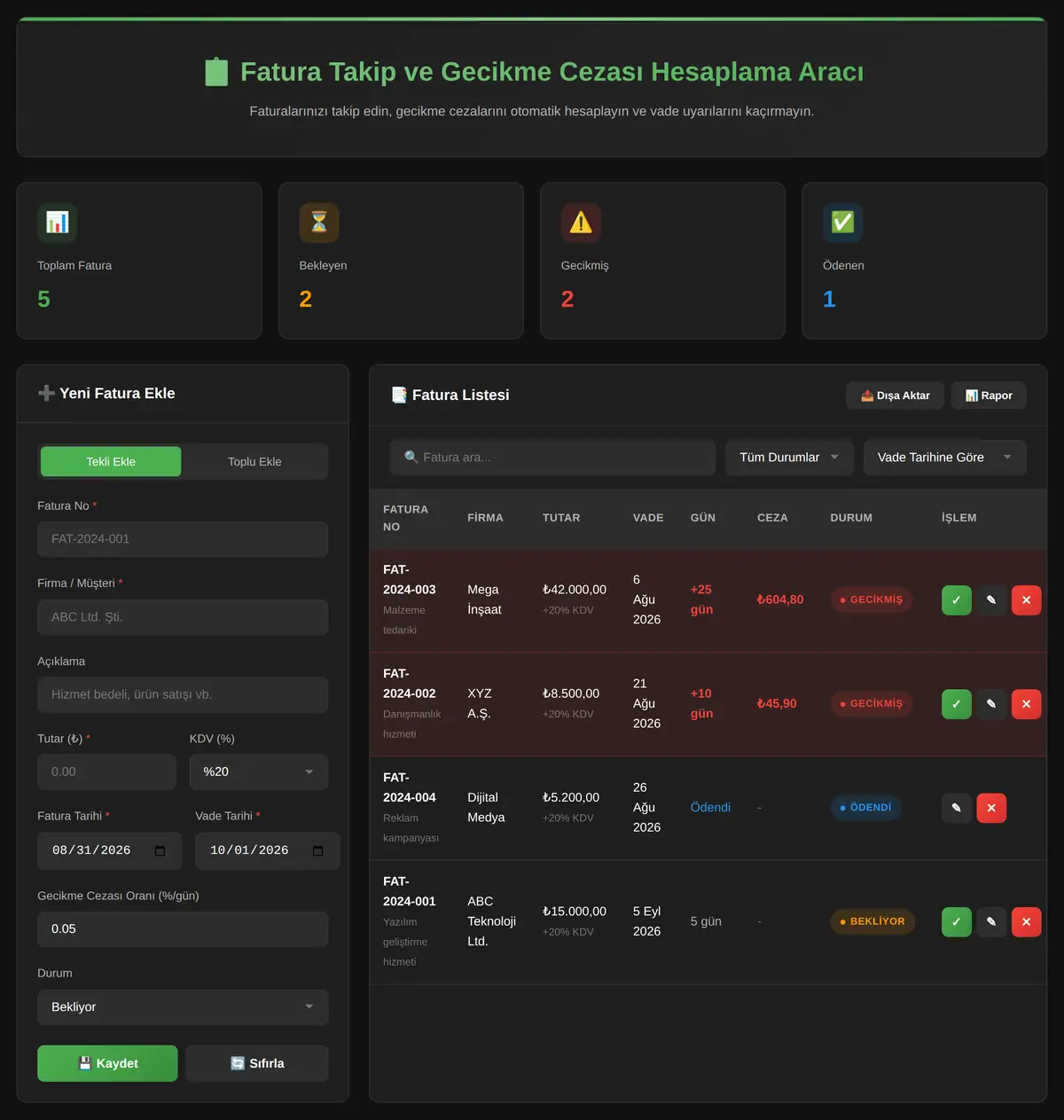Click the ₺604,80 penalty amount
The image size is (1064, 1120).
coord(780,600)
